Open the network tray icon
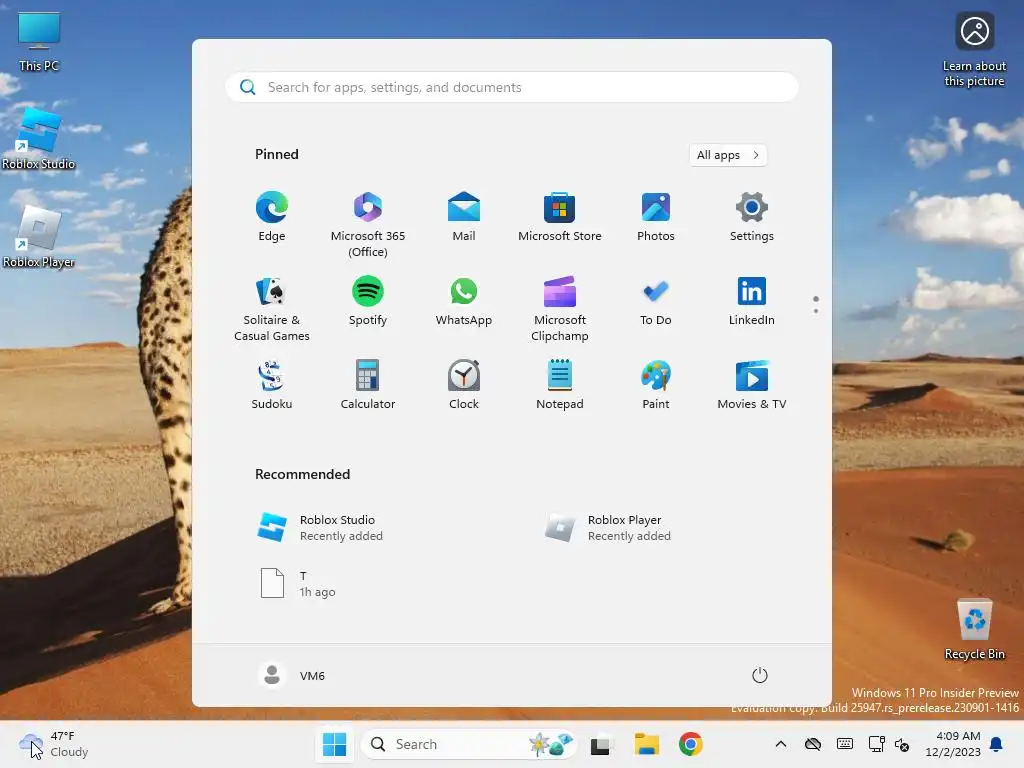The height and width of the screenshot is (768, 1024). [x=876, y=744]
